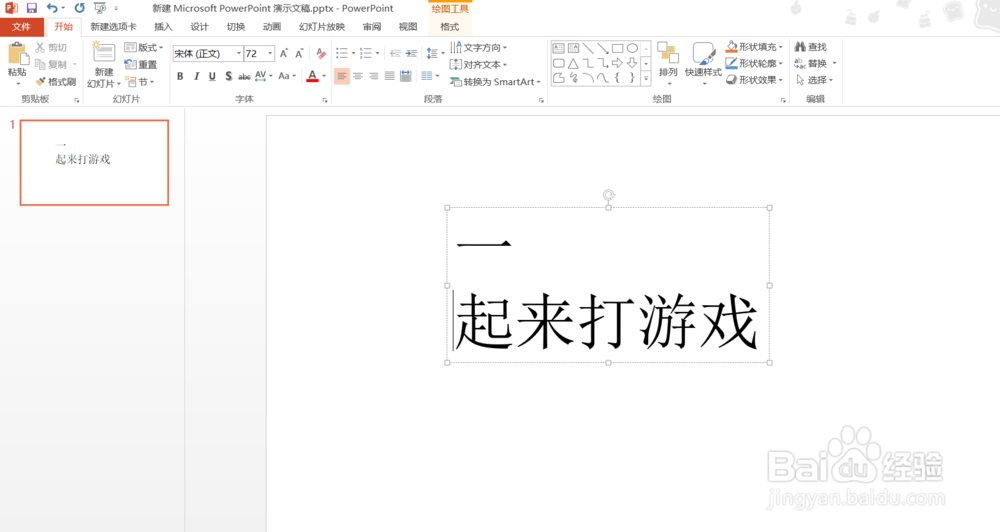Increase font size with the larger A icon

(284, 54)
